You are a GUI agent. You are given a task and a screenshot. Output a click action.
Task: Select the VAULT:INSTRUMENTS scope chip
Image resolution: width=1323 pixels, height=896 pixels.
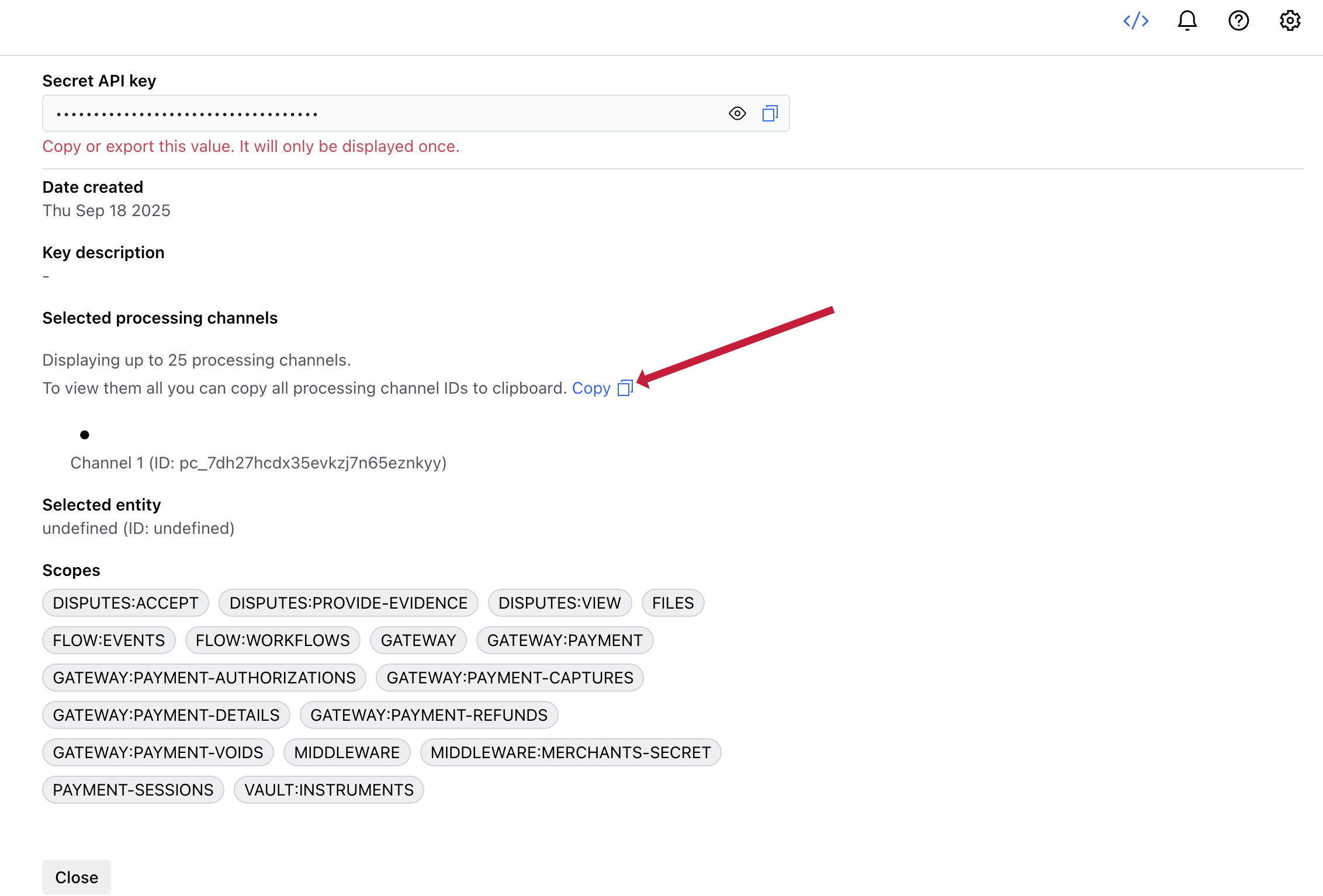coord(328,790)
